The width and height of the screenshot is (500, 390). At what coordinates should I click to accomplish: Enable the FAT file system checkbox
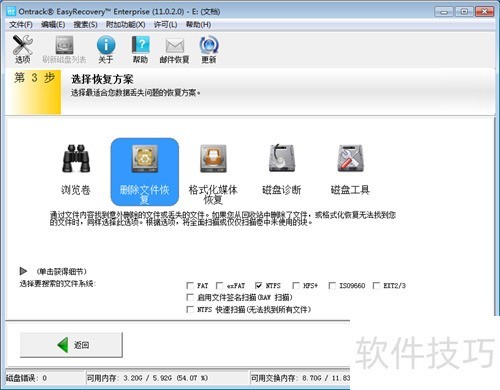[190, 286]
